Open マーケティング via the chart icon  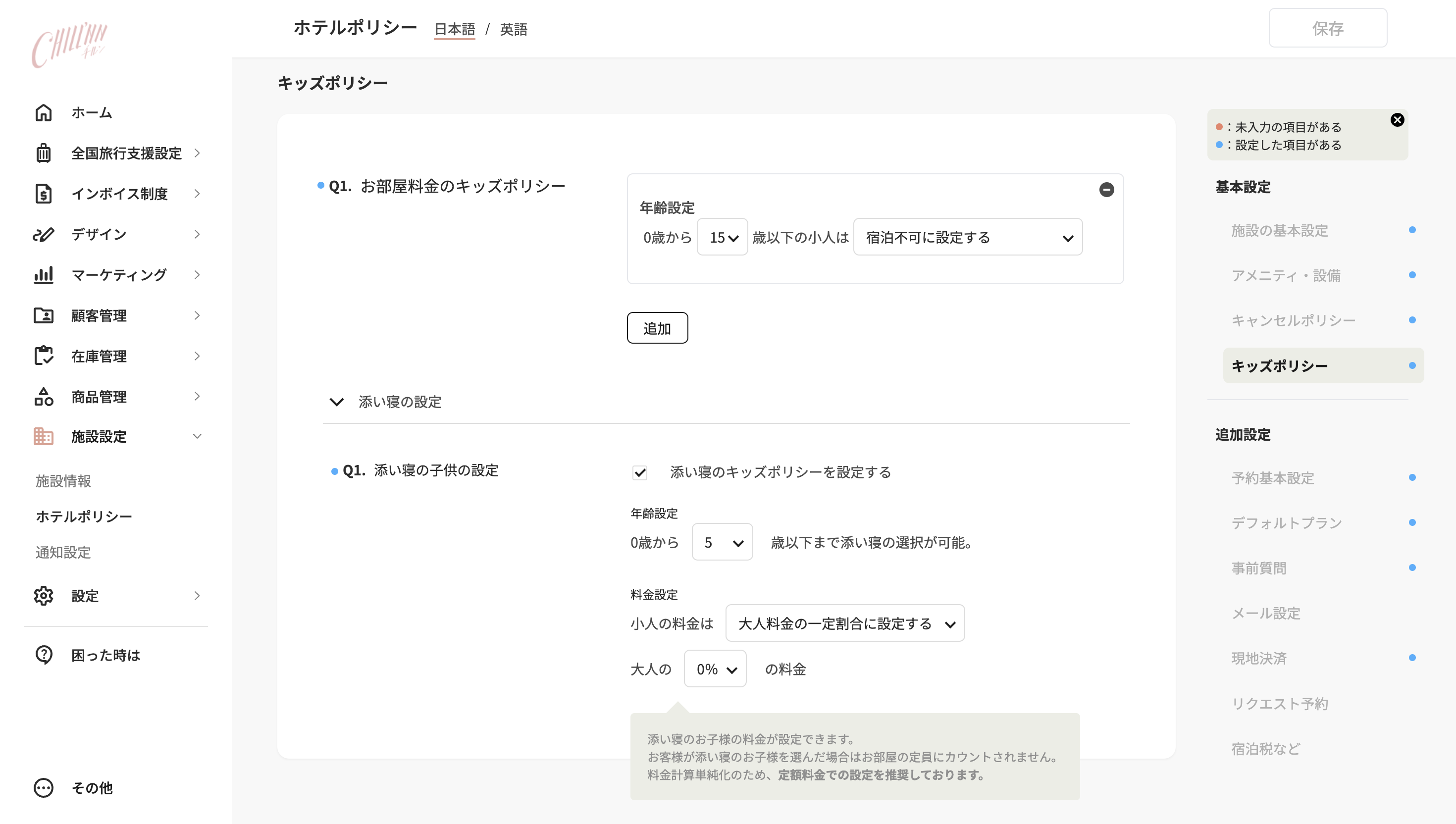(x=44, y=275)
